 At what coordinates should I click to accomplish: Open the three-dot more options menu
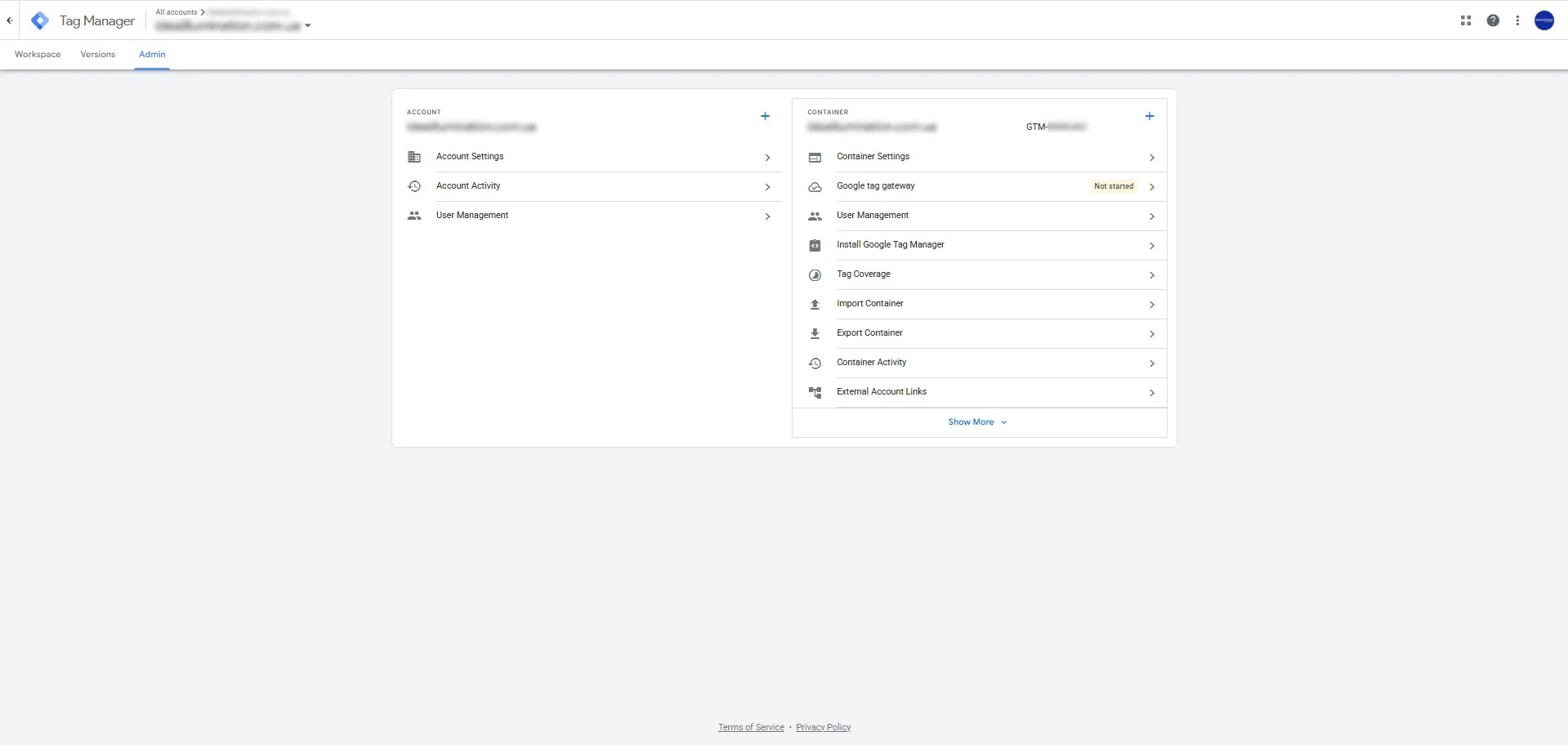[1517, 20]
